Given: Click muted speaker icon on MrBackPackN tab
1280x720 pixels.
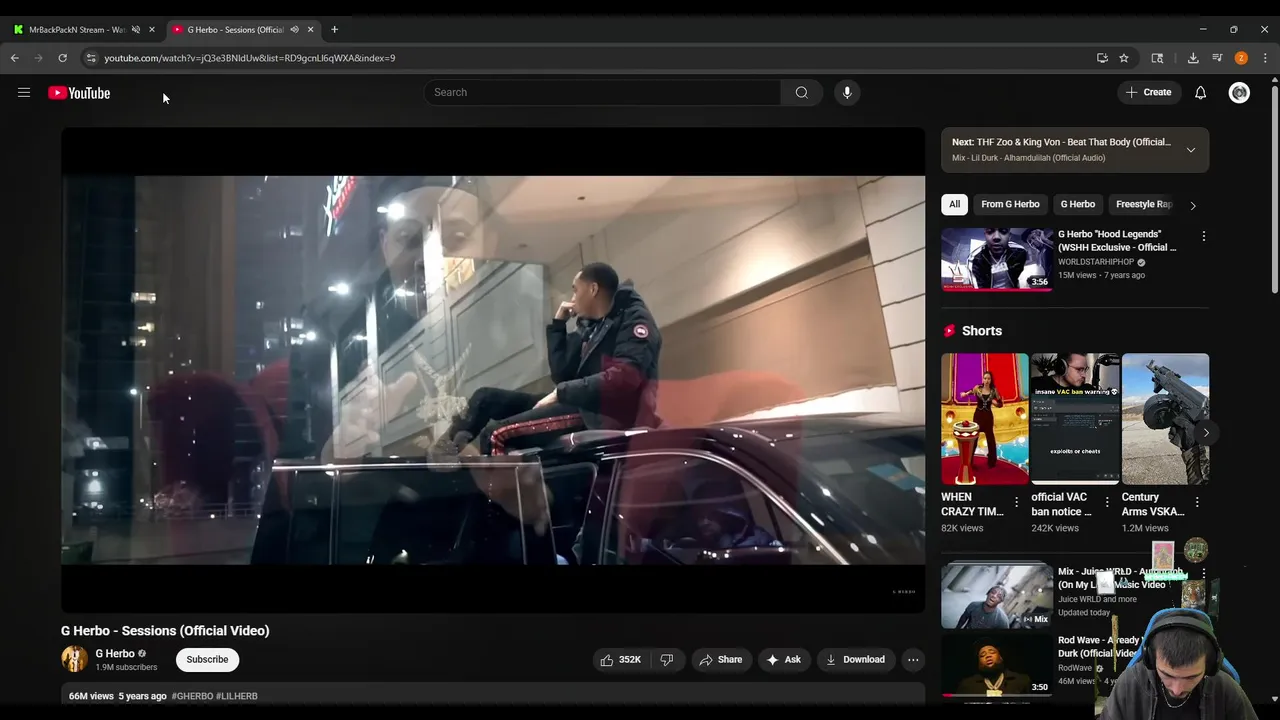Looking at the screenshot, I should pos(136,30).
